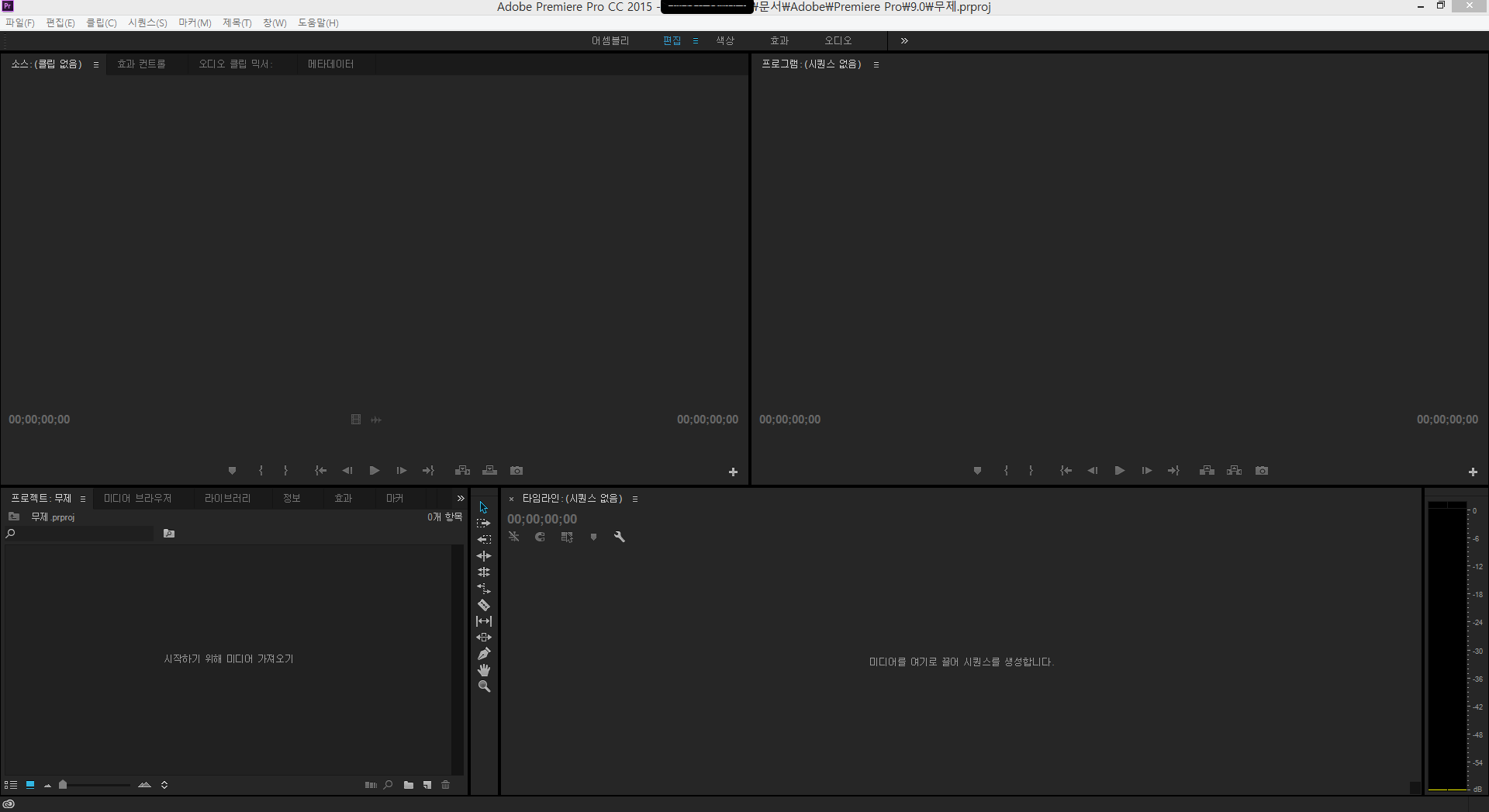Screen dimensions: 1489x812
Task: Click Export Frame camera in Source monitor
Action: (x=516, y=471)
